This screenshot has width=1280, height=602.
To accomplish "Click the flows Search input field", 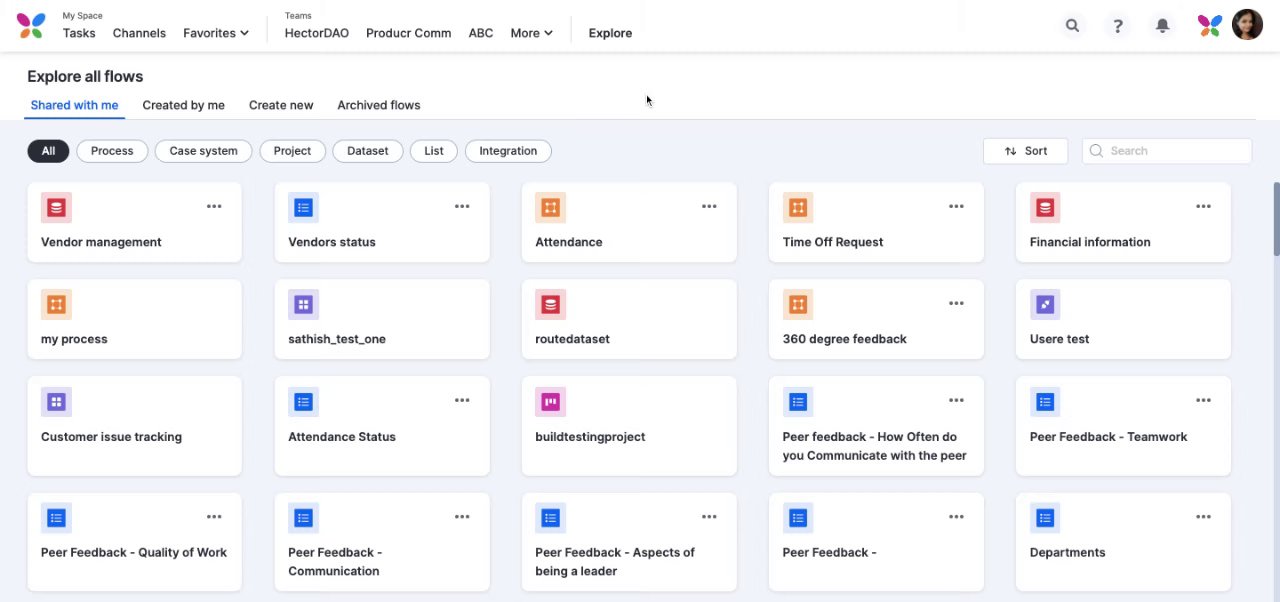I will click(1175, 151).
